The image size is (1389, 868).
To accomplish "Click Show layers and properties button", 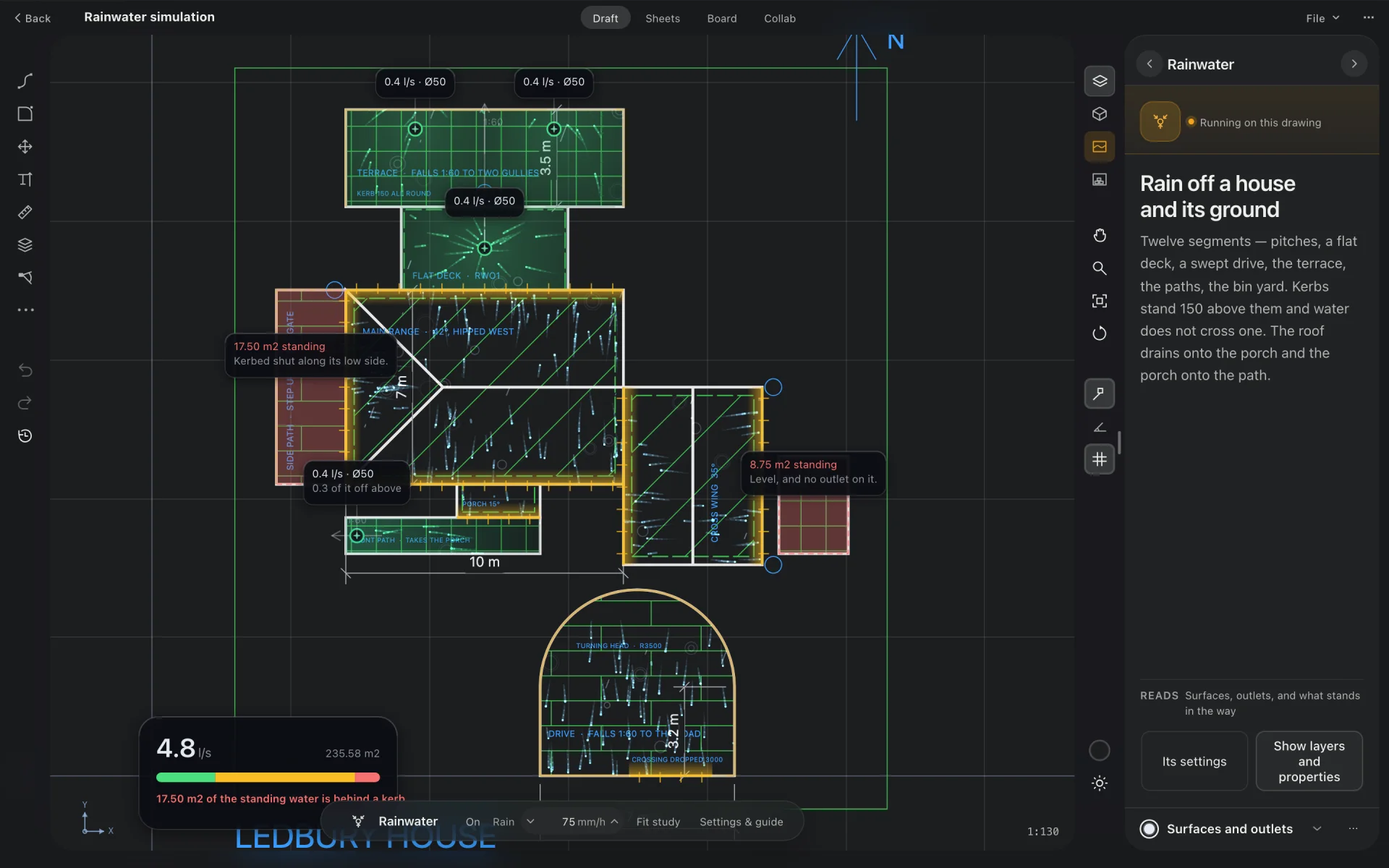I will point(1309,761).
